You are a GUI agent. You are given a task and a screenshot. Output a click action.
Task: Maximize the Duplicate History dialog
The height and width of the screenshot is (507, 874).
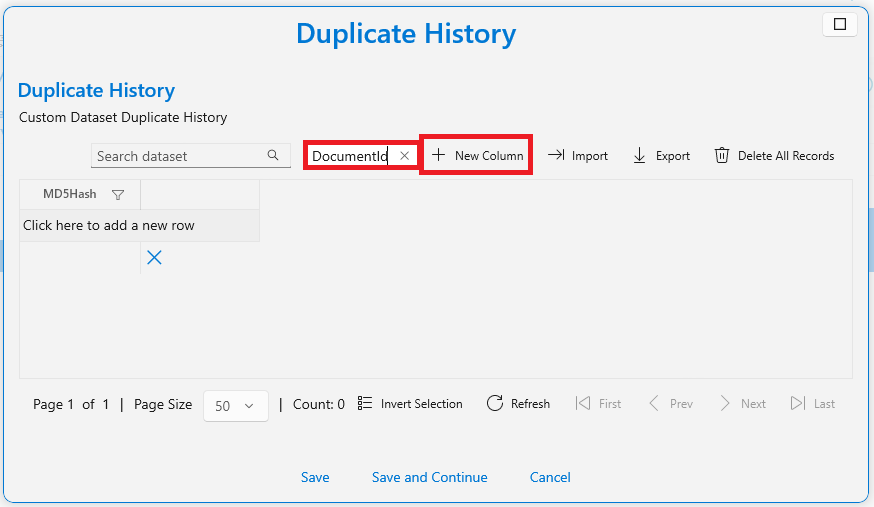[840, 24]
